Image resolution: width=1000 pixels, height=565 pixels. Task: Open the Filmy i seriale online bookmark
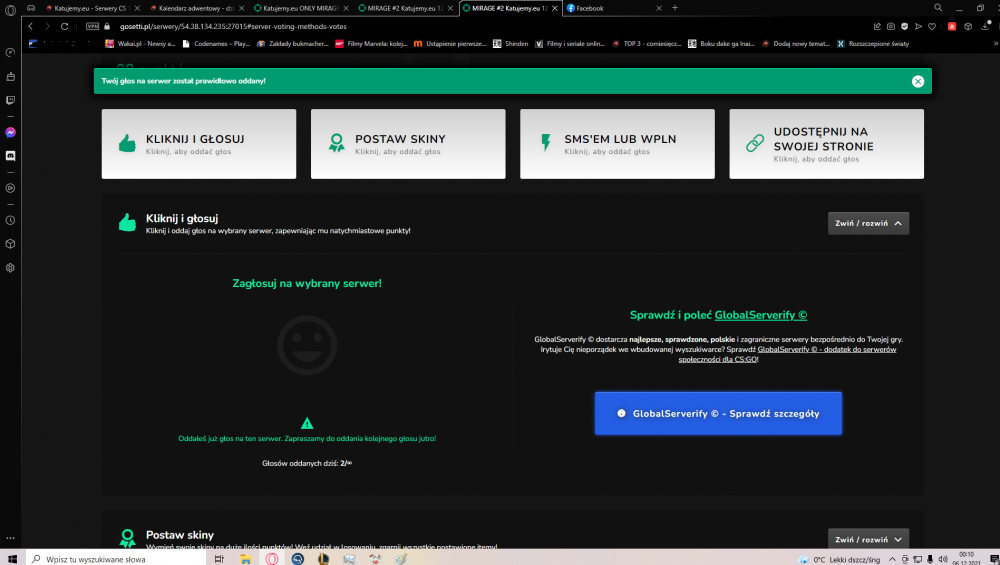[570, 43]
